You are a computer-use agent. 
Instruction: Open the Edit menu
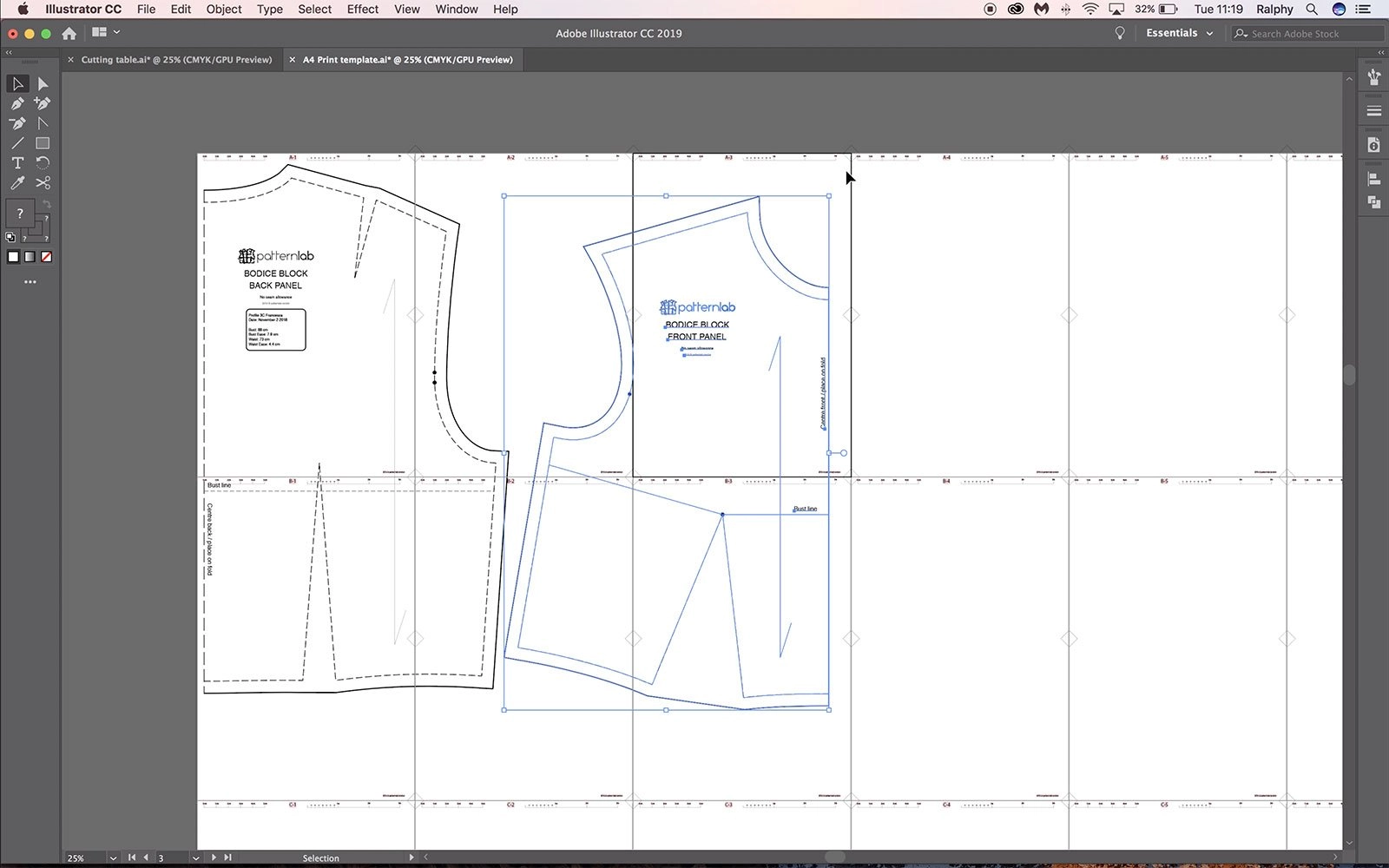181,10
